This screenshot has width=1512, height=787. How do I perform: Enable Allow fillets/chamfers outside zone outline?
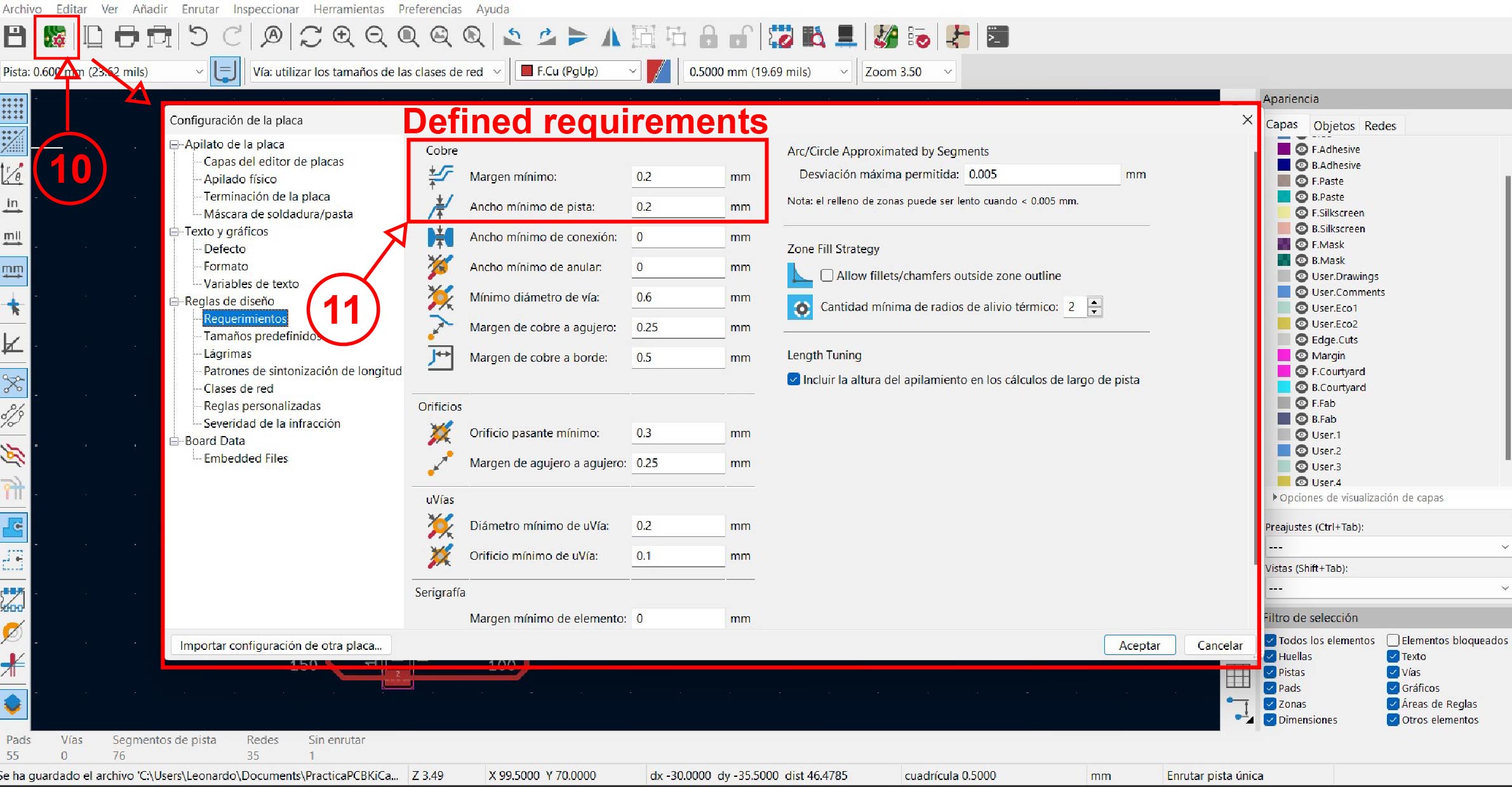[x=827, y=275]
